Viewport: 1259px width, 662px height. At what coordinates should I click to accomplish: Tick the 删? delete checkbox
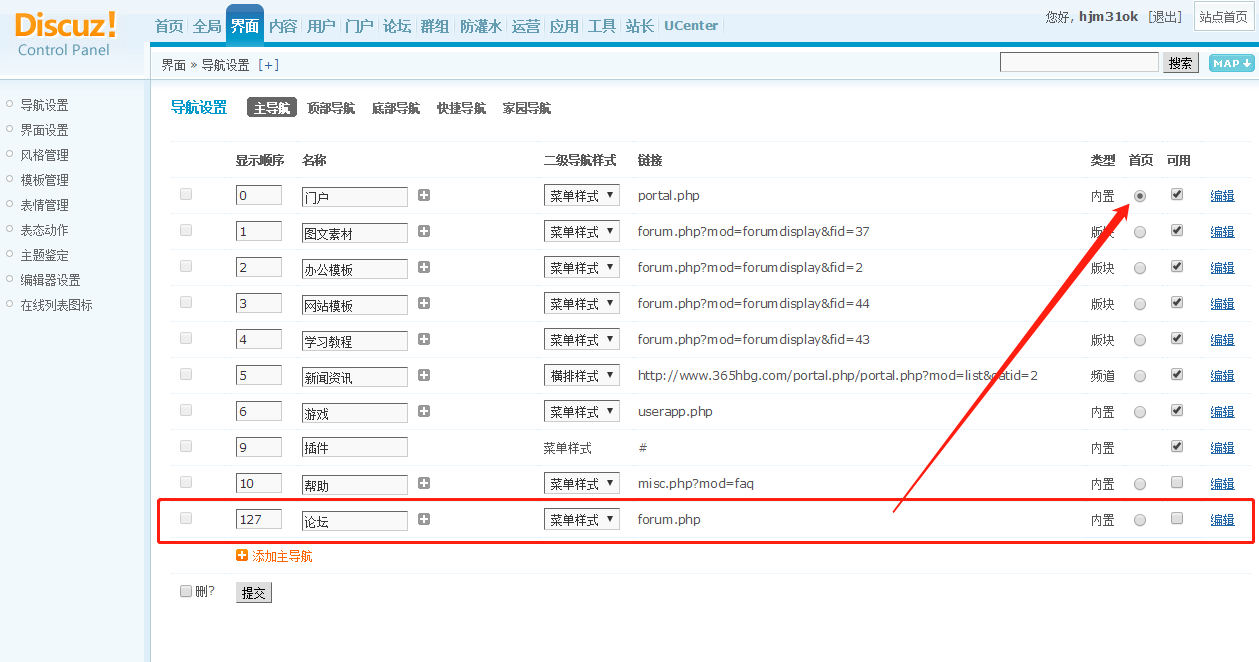[x=186, y=591]
